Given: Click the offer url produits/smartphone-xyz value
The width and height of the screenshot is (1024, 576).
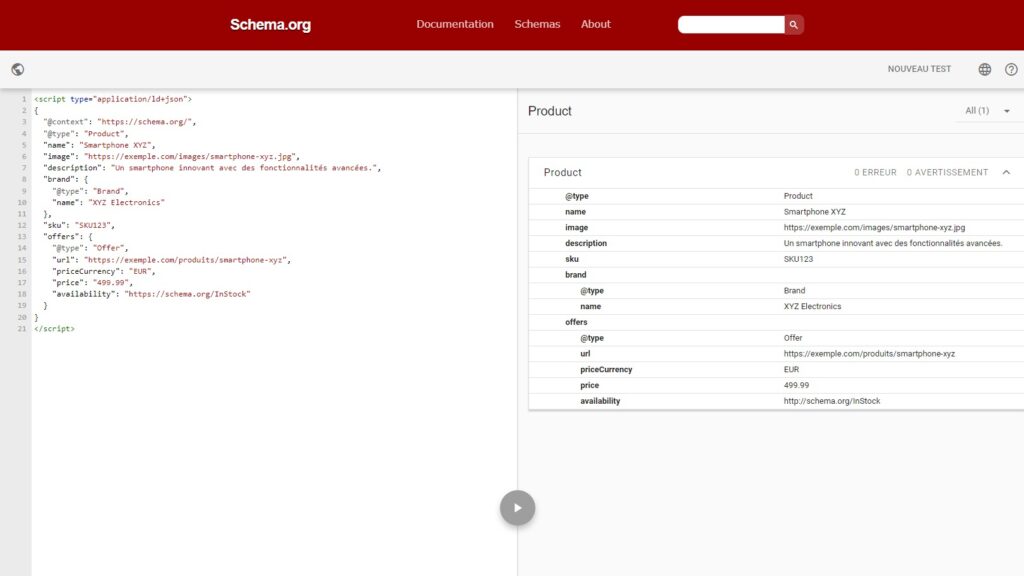Looking at the screenshot, I should click(x=869, y=353).
